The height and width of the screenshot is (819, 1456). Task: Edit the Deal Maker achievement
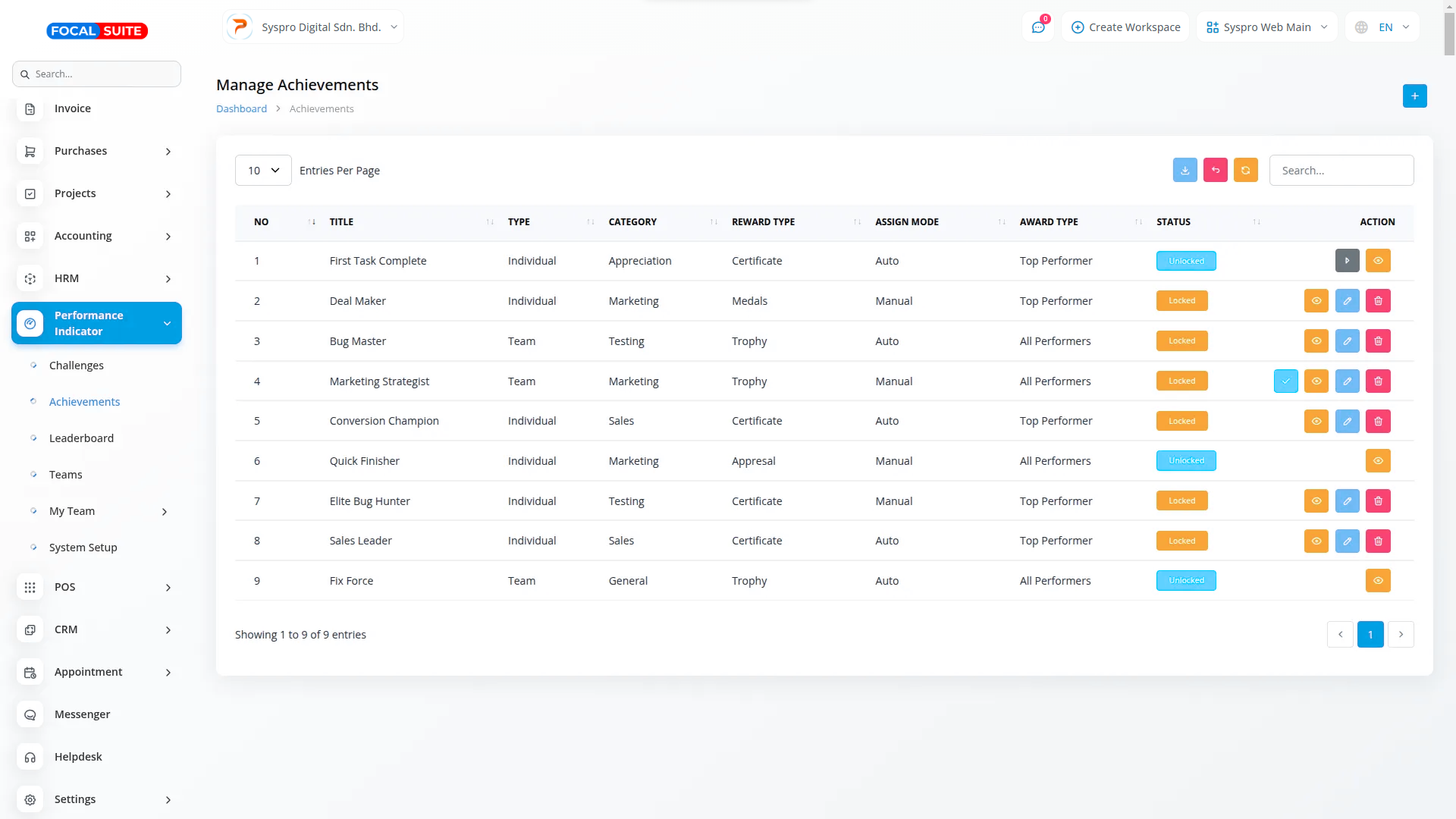click(x=1347, y=301)
